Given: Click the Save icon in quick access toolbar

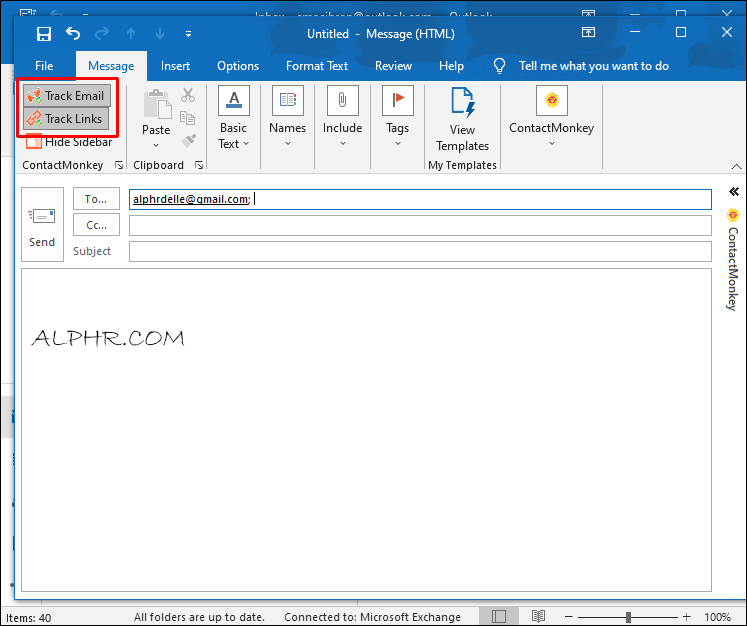Looking at the screenshot, I should 44,34.
